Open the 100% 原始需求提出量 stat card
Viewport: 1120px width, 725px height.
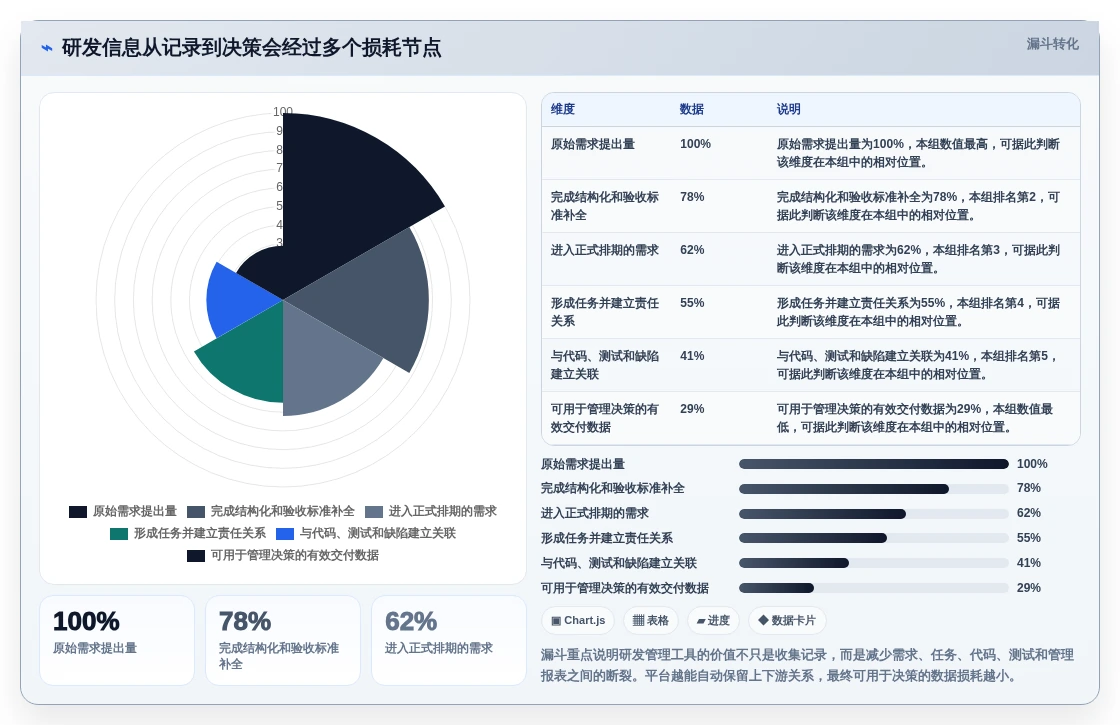pyautogui.click(x=117, y=641)
